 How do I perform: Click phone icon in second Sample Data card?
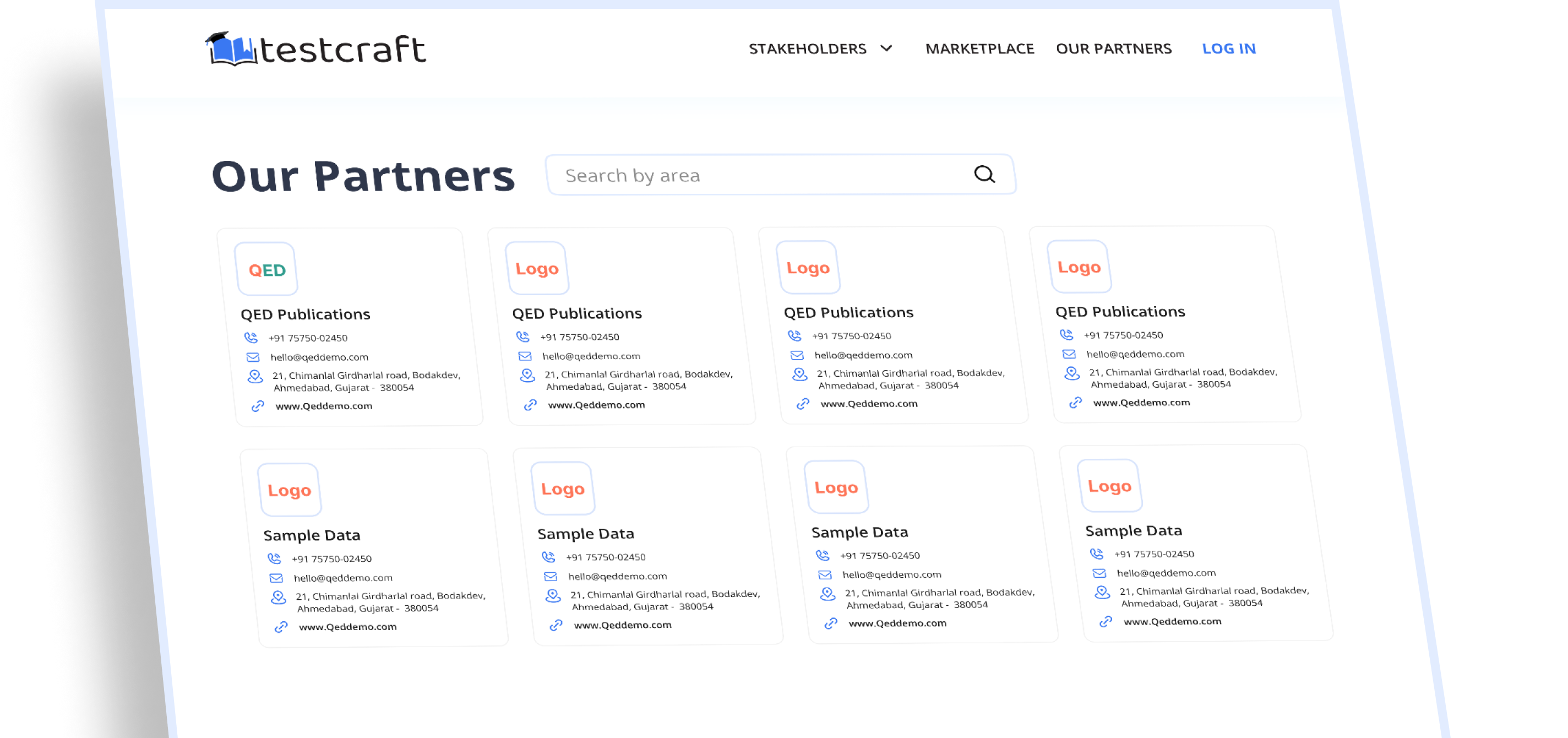[x=548, y=557]
